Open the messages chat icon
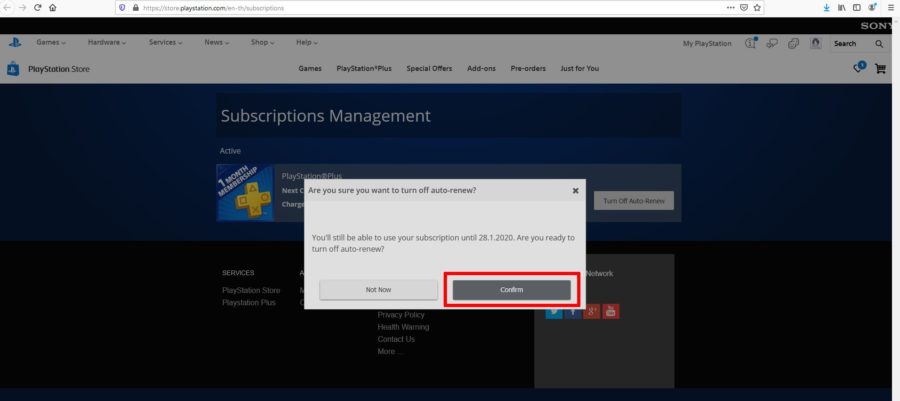 772,44
